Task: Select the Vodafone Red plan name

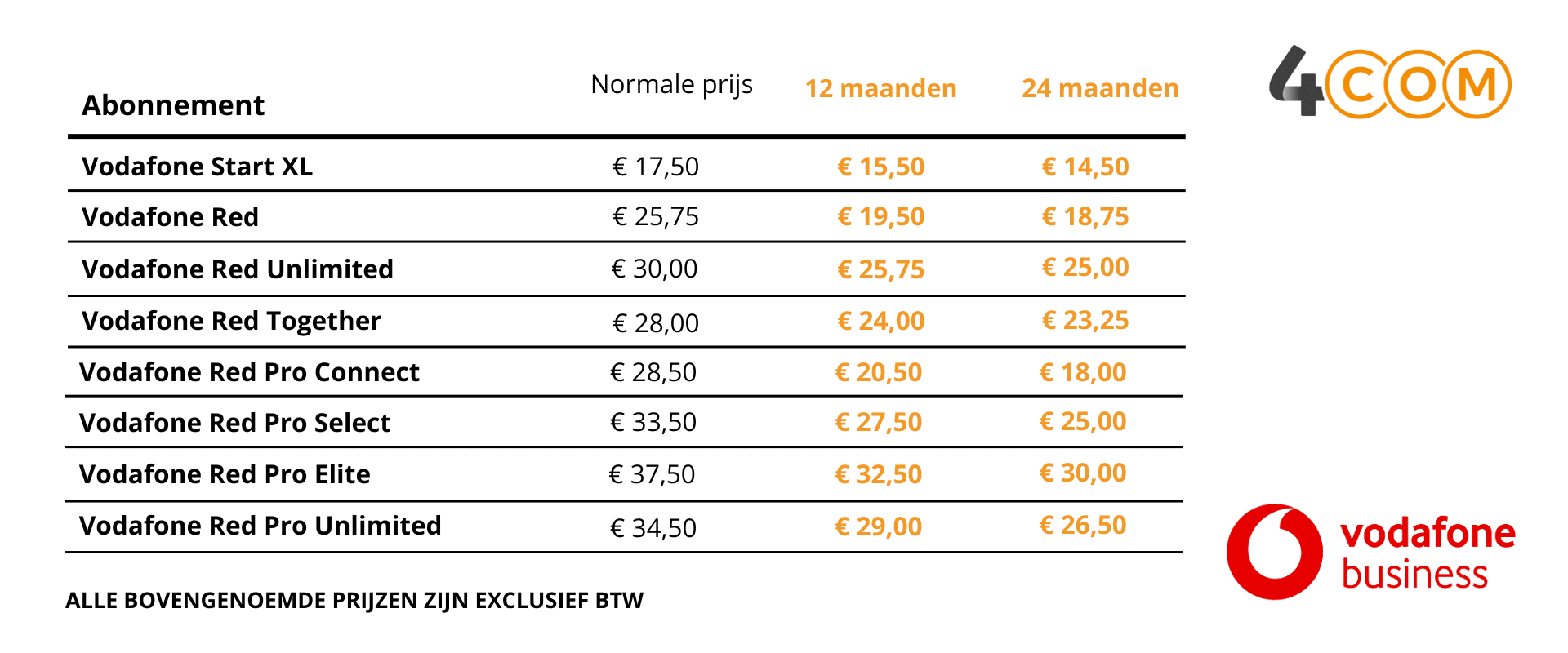Action: (x=170, y=217)
